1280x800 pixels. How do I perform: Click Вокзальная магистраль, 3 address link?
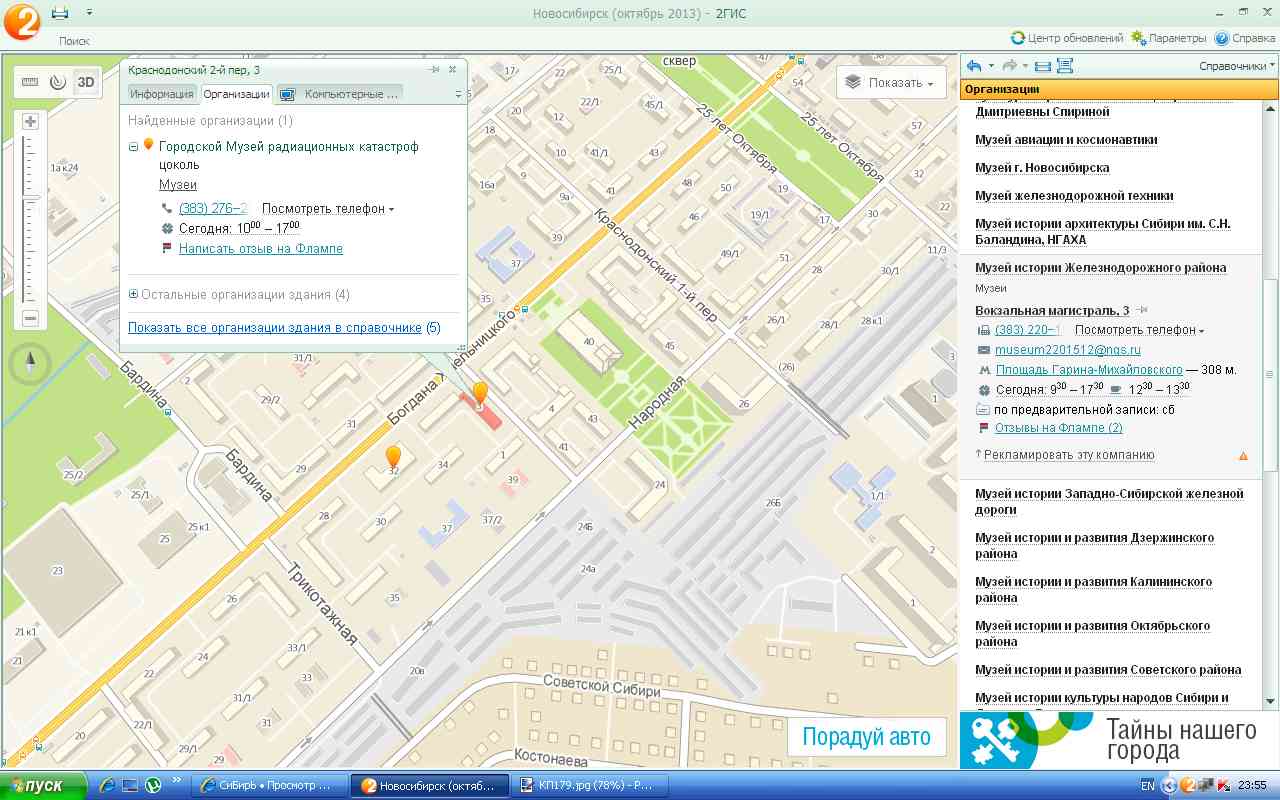point(1052,311)
